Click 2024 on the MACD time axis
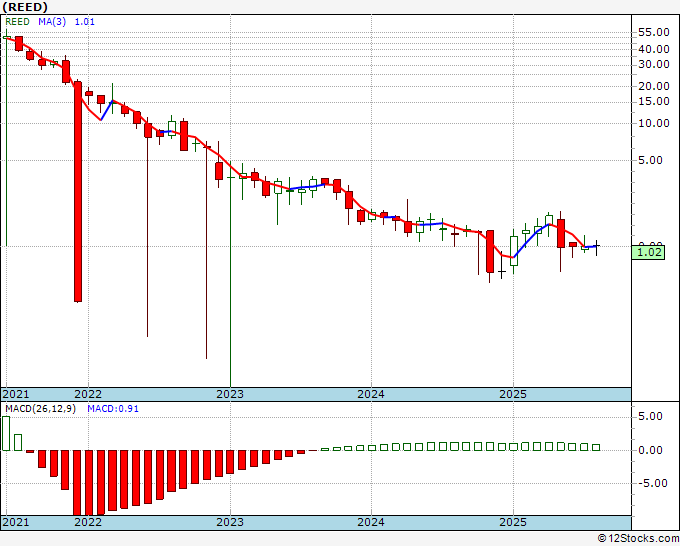 [x=371, y=522]
